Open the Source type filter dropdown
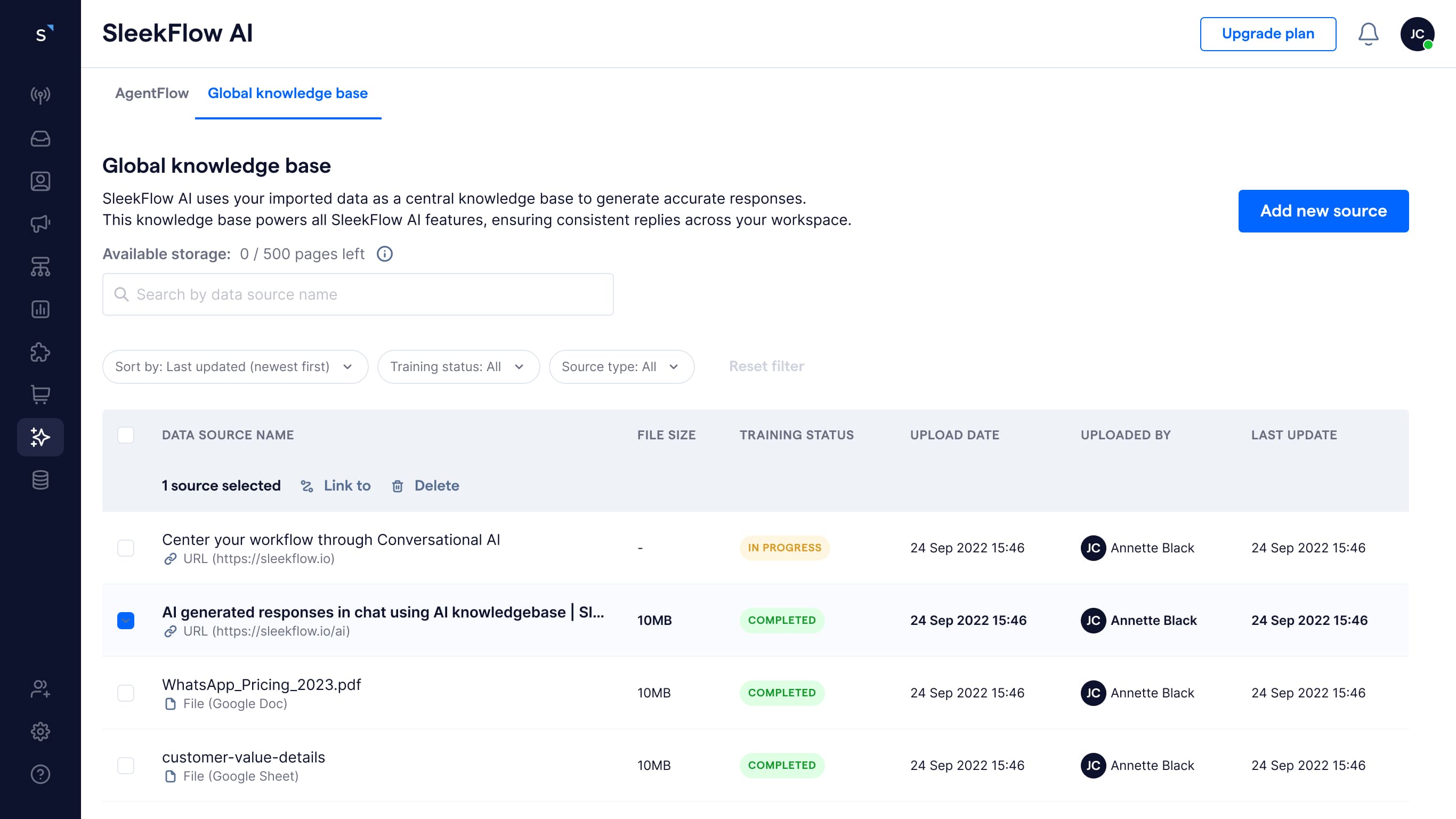 (x=620, y=366)
